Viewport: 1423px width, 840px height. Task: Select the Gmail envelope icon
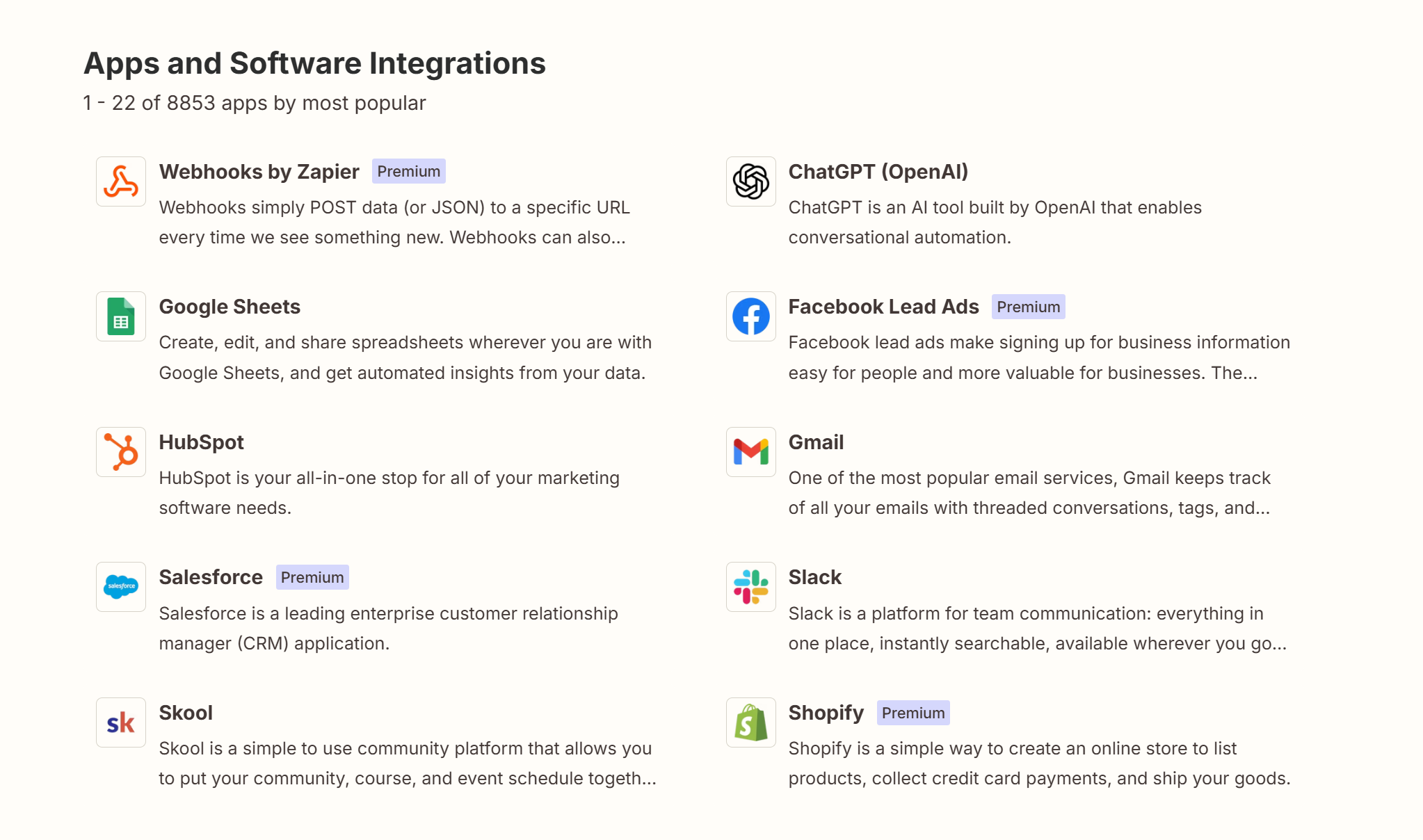coord(750,451)
